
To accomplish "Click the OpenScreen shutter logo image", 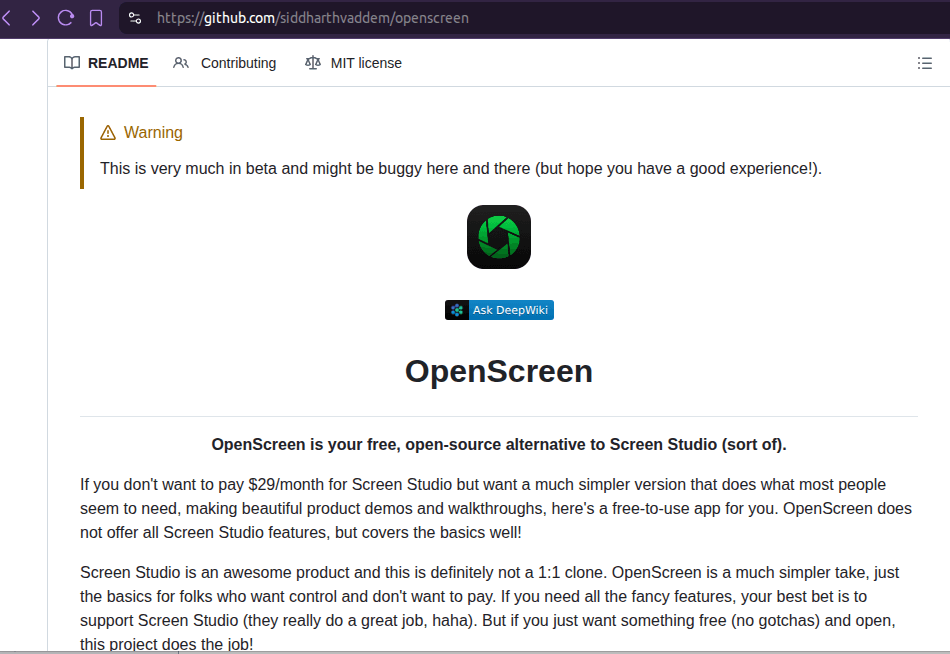I will (498, 236).
